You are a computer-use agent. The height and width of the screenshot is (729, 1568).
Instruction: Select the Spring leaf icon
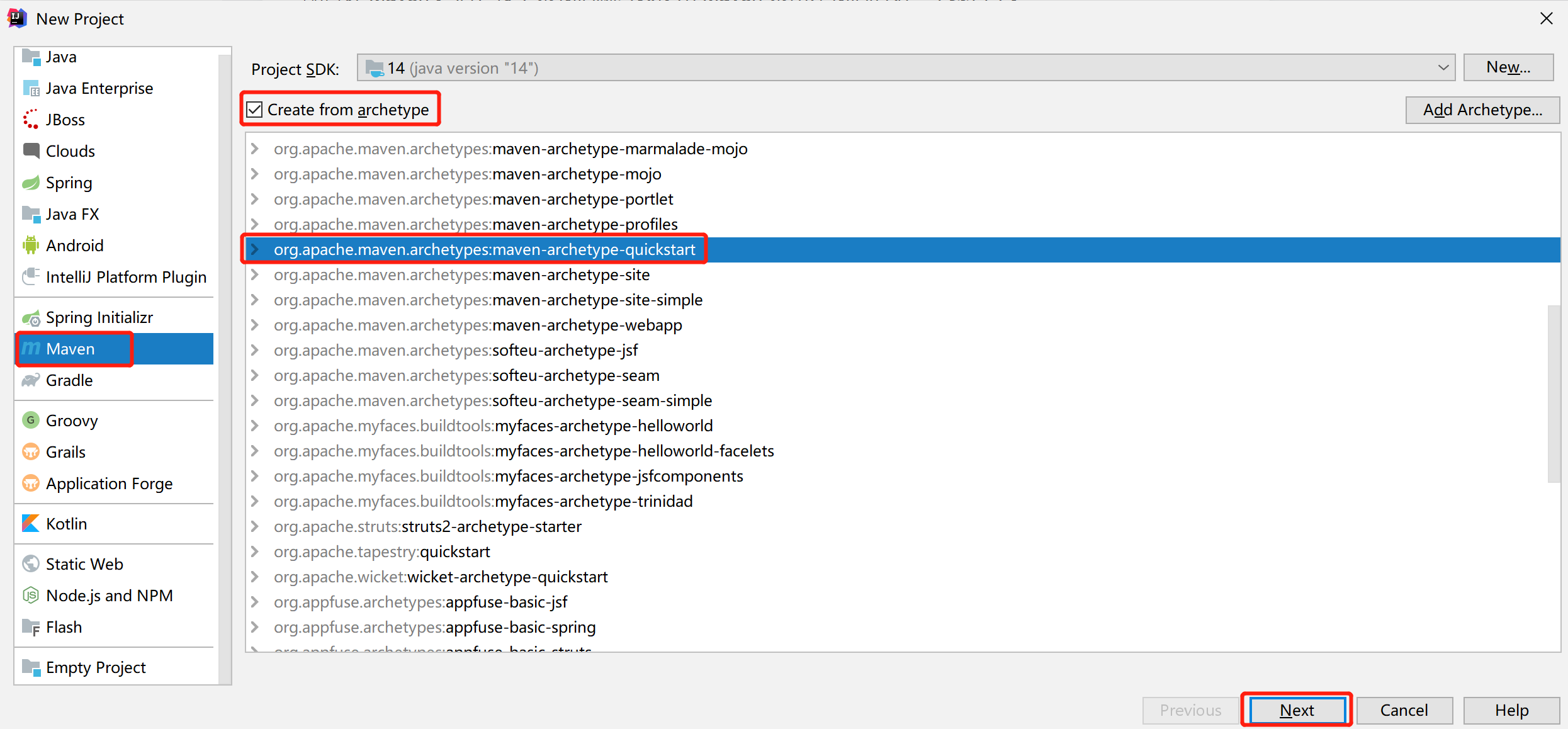[x=31, y=183]
